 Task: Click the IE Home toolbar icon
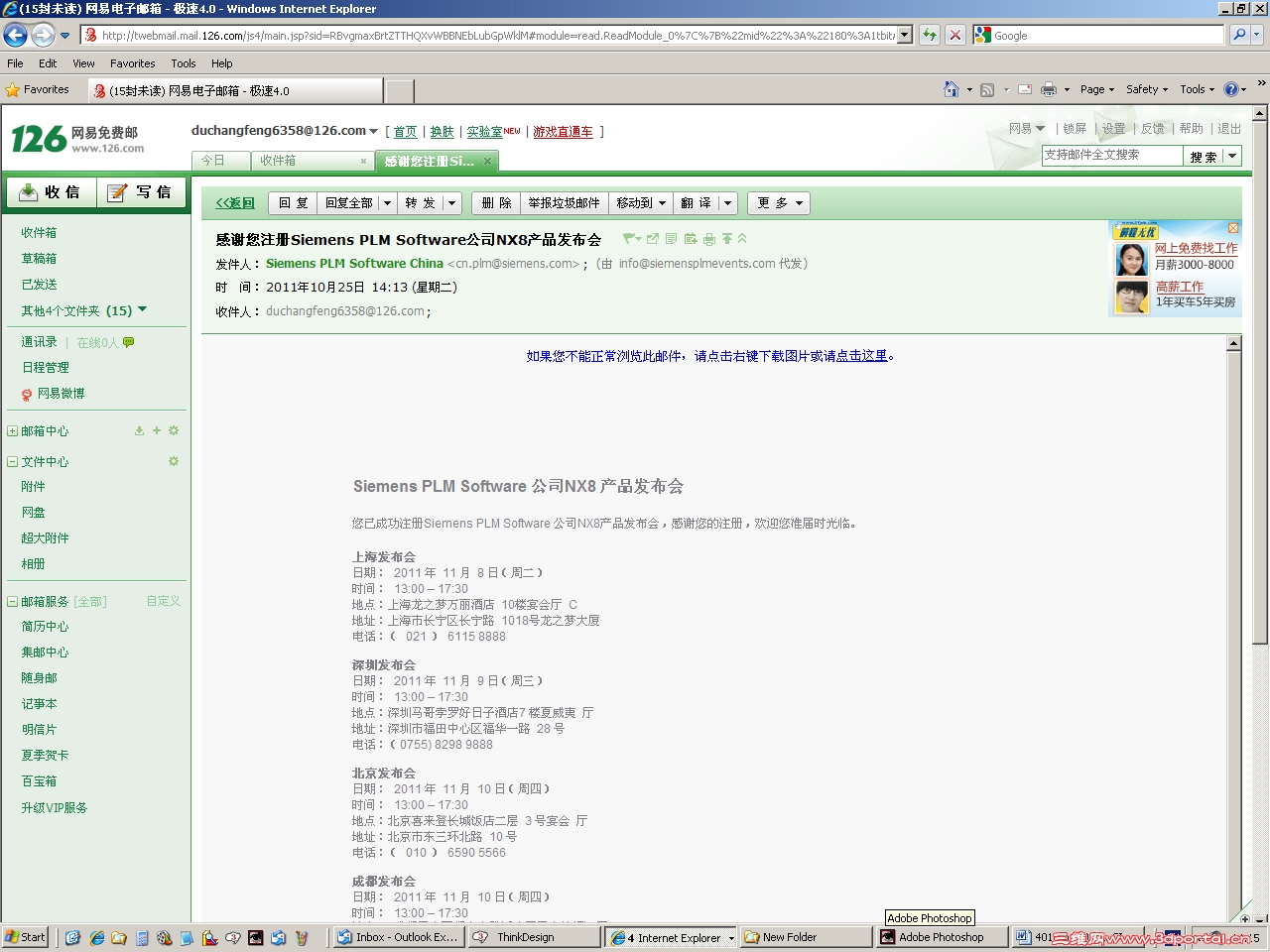952,89
